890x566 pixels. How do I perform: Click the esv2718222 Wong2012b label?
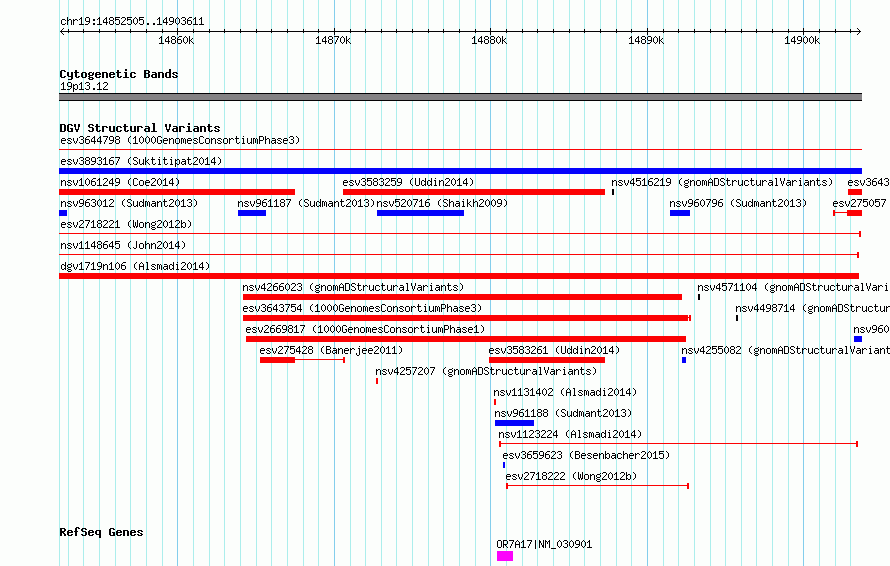pos(572,476)
